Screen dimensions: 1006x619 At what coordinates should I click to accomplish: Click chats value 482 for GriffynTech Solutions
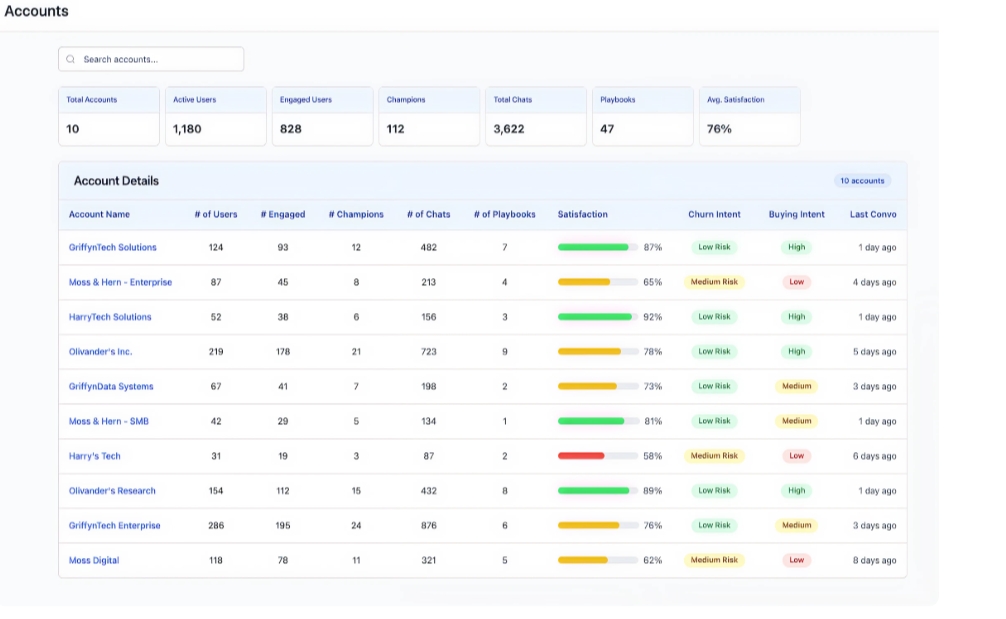tap(429, 247)
